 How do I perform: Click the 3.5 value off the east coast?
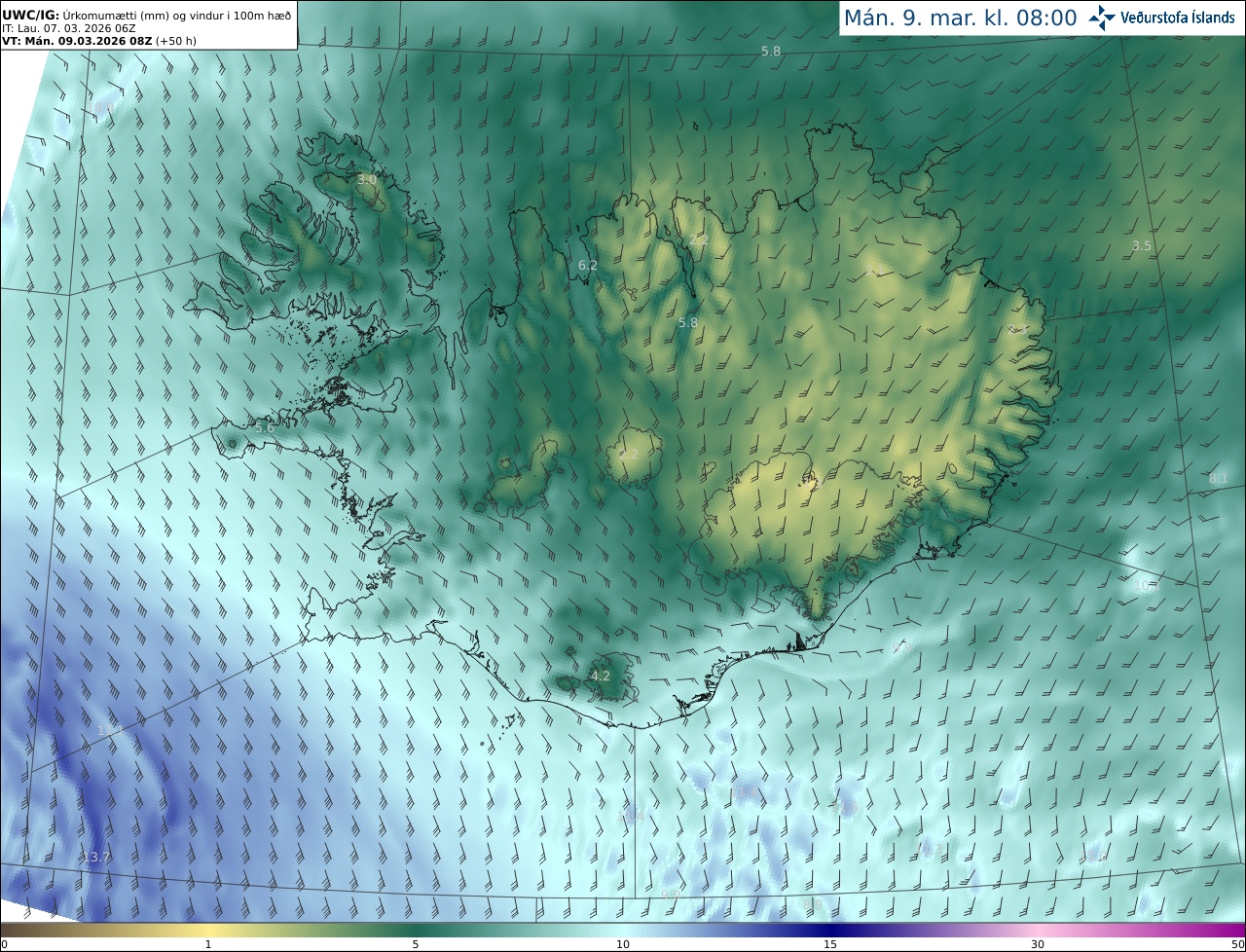click(1141, 246)
